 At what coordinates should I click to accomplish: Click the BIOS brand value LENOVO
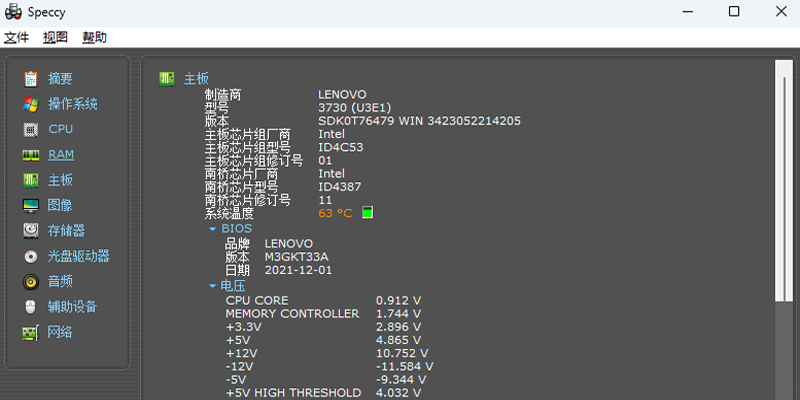pyautogui.click(x=289, y=244)
